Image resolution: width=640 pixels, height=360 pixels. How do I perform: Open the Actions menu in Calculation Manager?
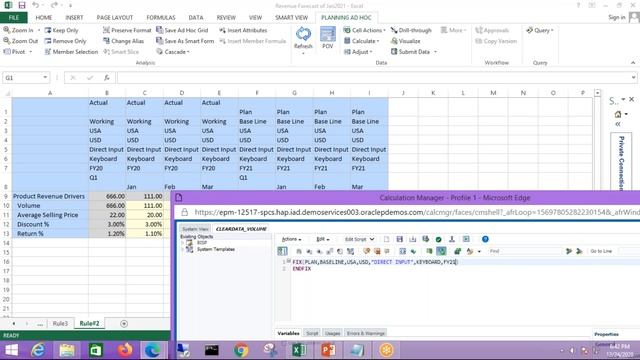(x=291, y=239)
